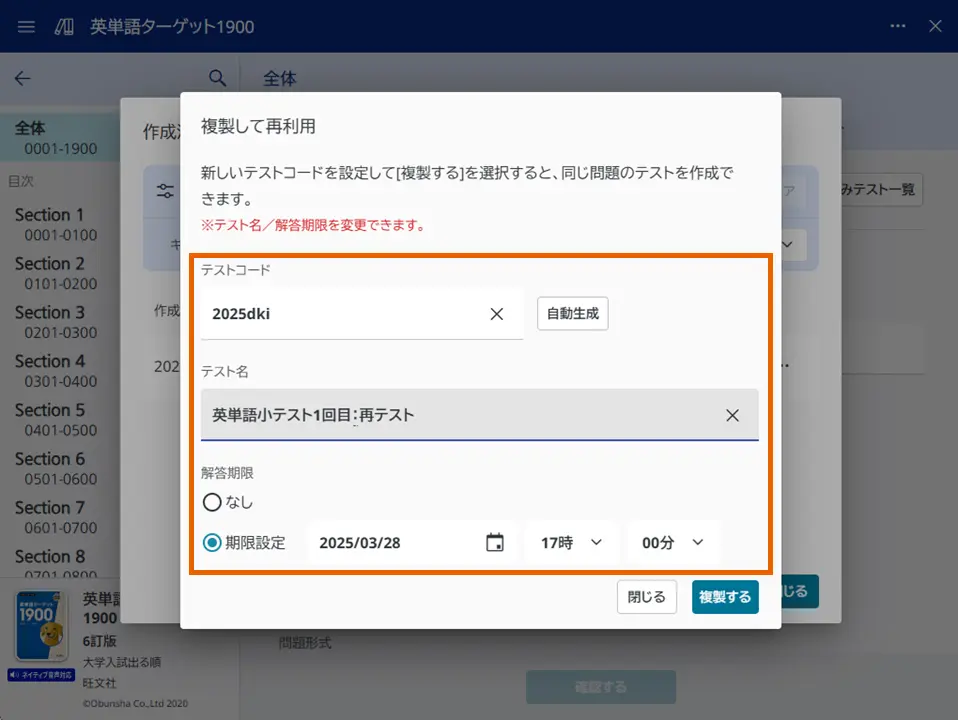Open the hamburger navigation menu
Screen dimensions: 958x720
[25, 26]
